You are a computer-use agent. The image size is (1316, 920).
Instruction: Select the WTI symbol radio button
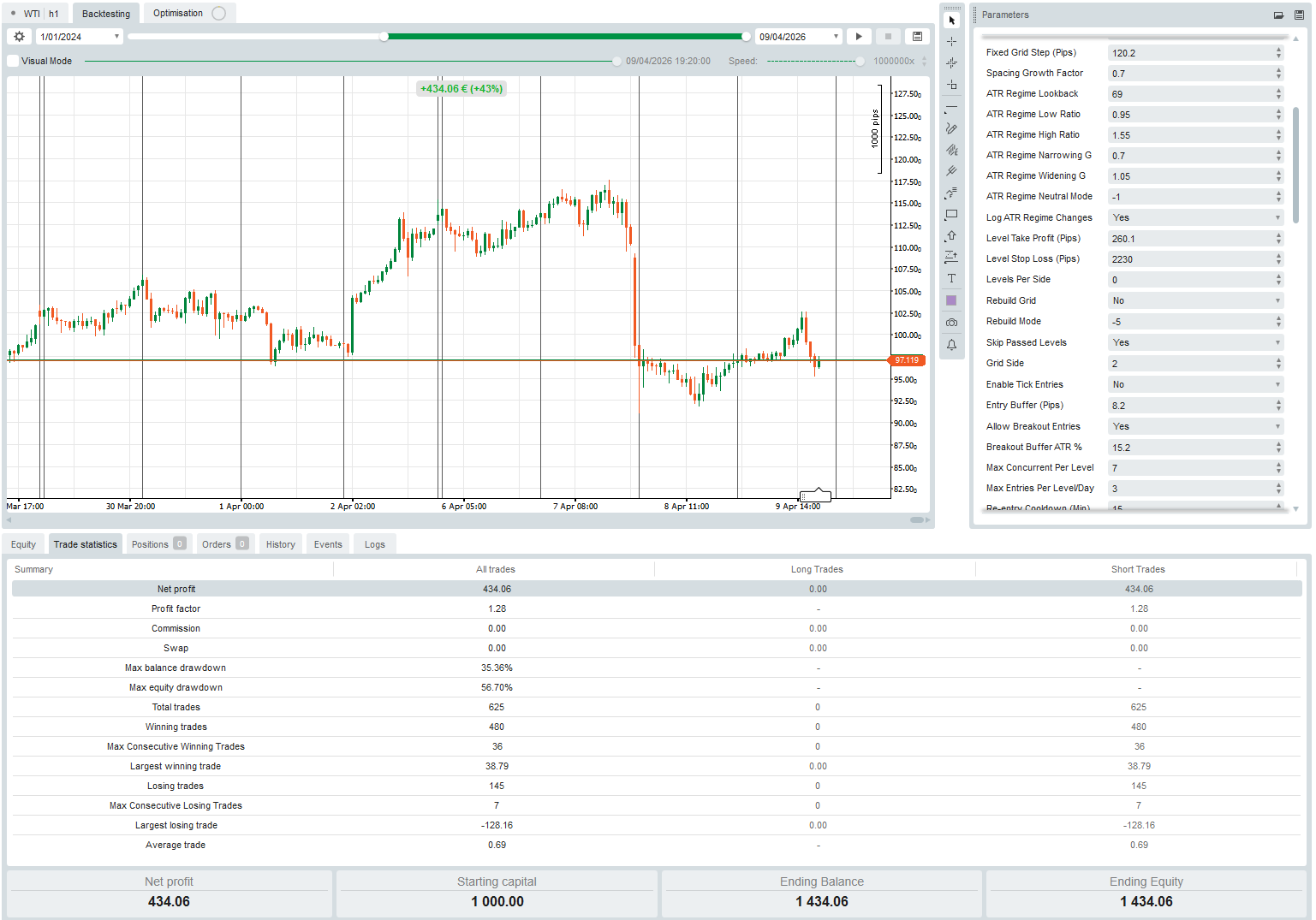[x=14, y=13]
